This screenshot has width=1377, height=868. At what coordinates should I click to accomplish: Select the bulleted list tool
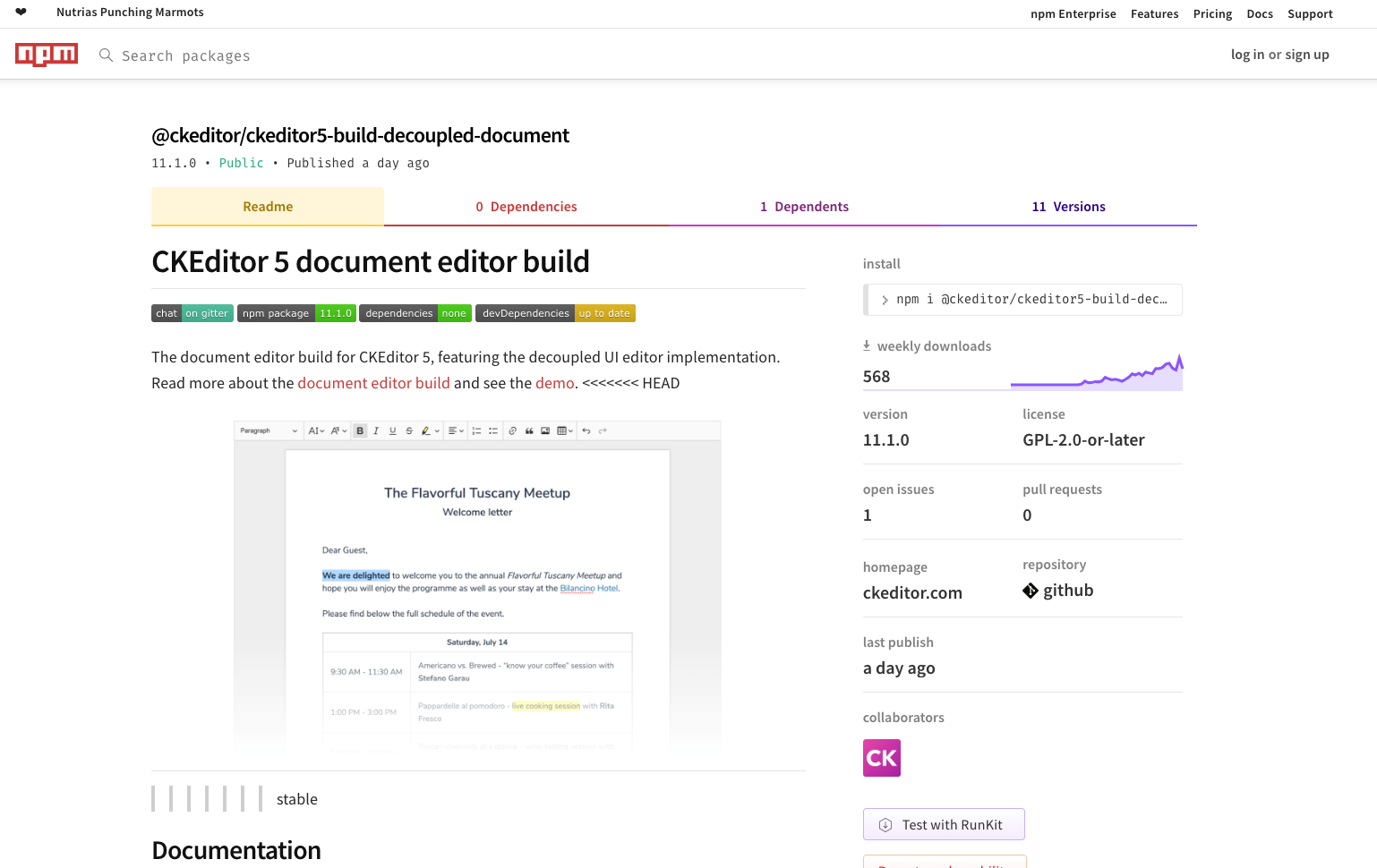492,430
